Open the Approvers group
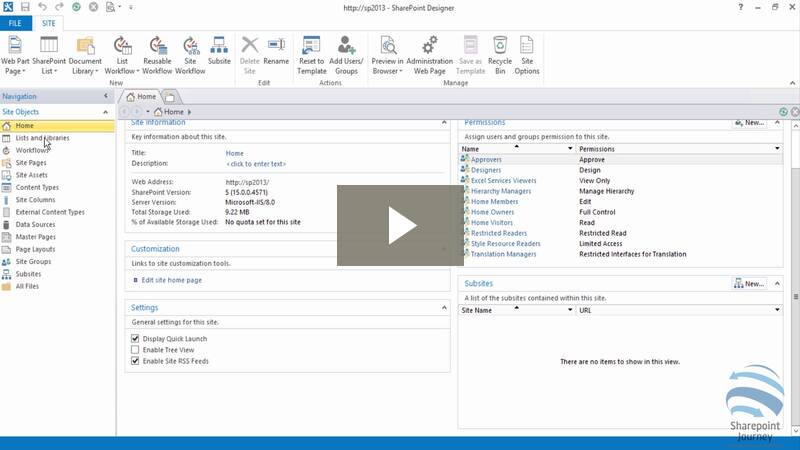Screen dimensions: 800x450 (486, 159)
